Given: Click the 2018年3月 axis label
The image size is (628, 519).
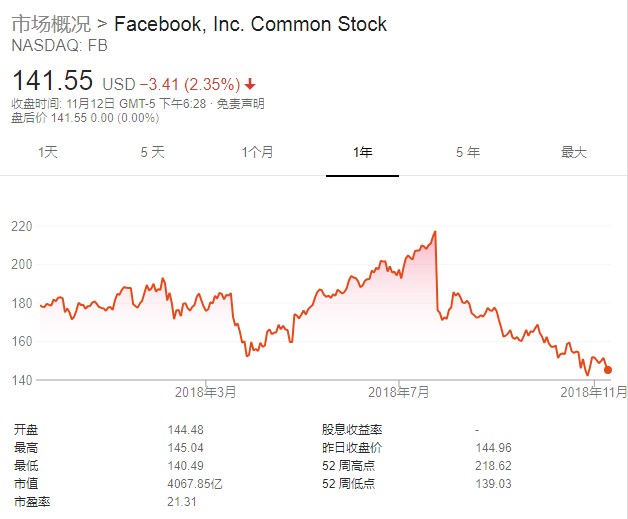Looking at the screenshot, I should (x=205, y=391).
